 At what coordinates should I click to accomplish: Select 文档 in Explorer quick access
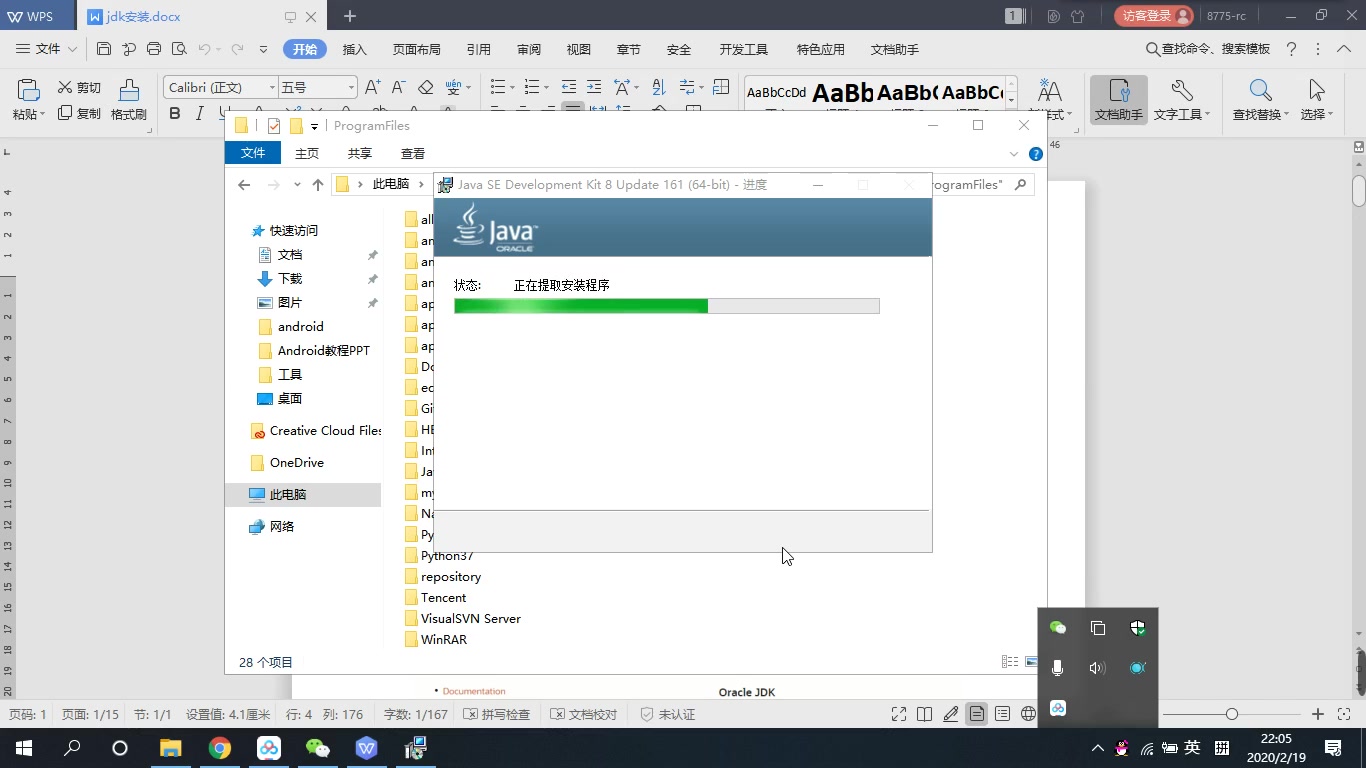pos(290,254)
